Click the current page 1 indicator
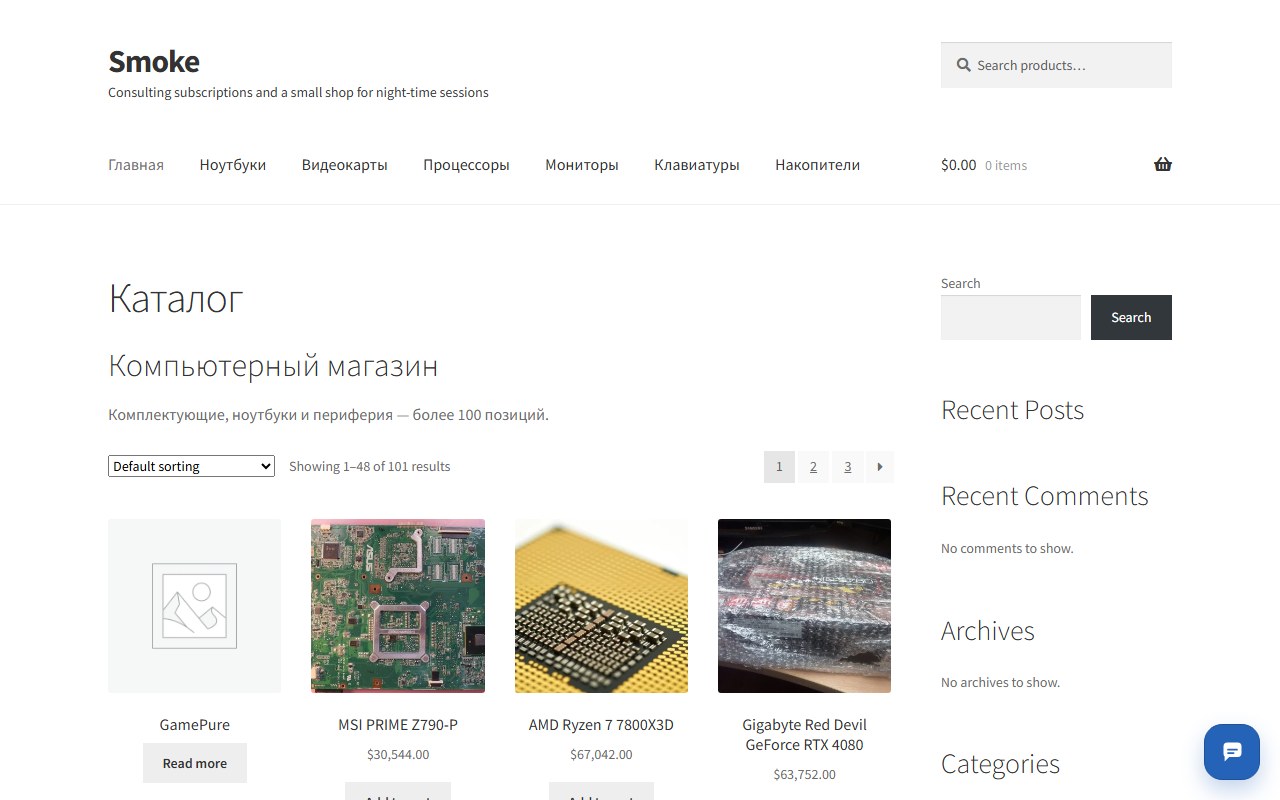1280x800 pixels. coord(779,467)
